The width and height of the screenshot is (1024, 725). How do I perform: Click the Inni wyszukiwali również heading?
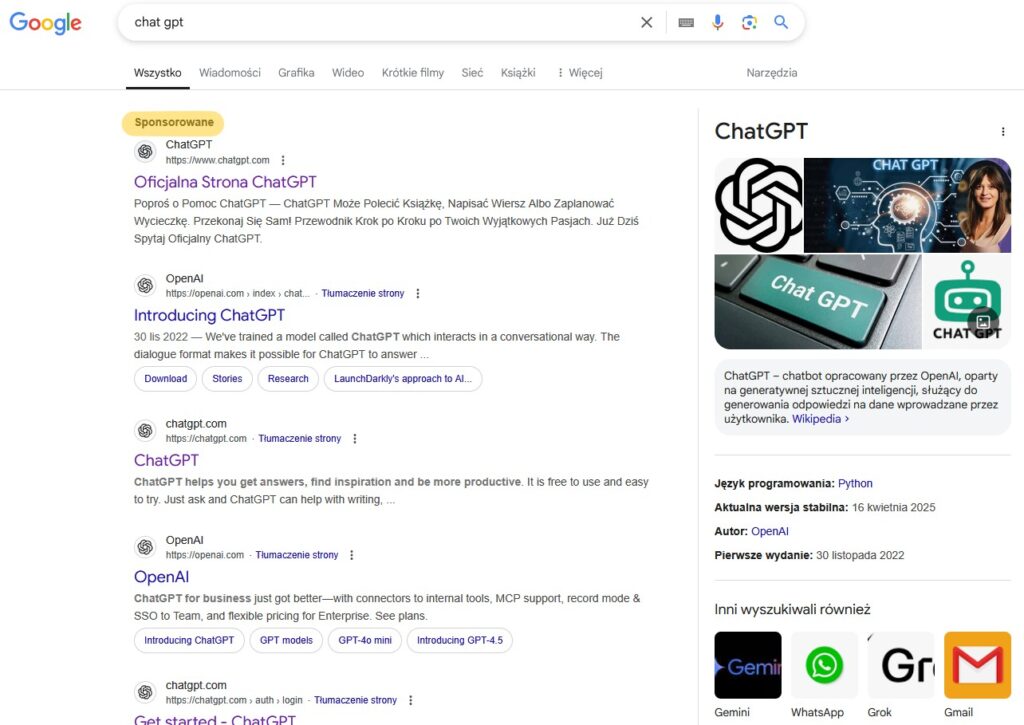792,609
